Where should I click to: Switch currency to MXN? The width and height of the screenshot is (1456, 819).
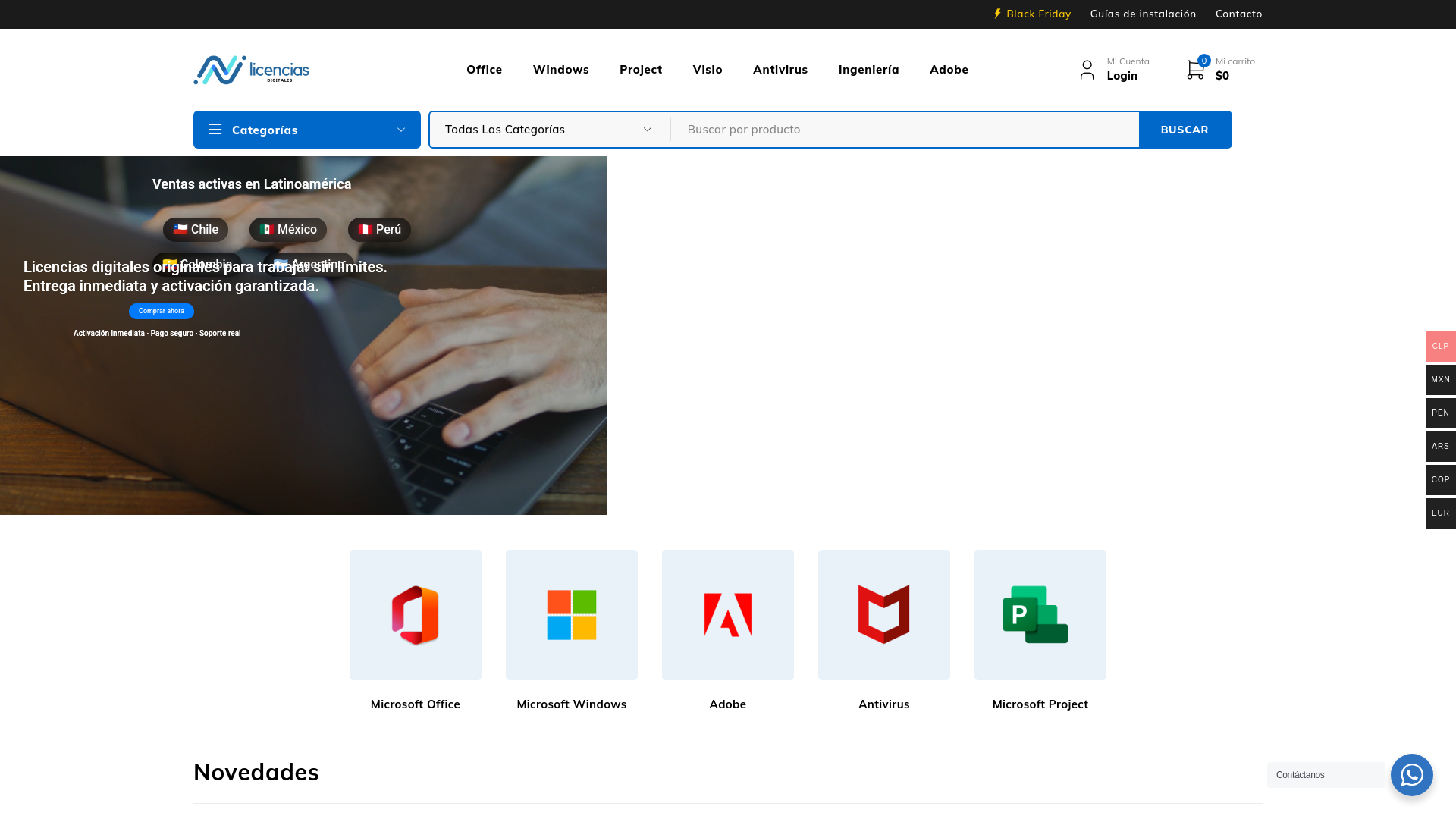[x=1441, y=380]
